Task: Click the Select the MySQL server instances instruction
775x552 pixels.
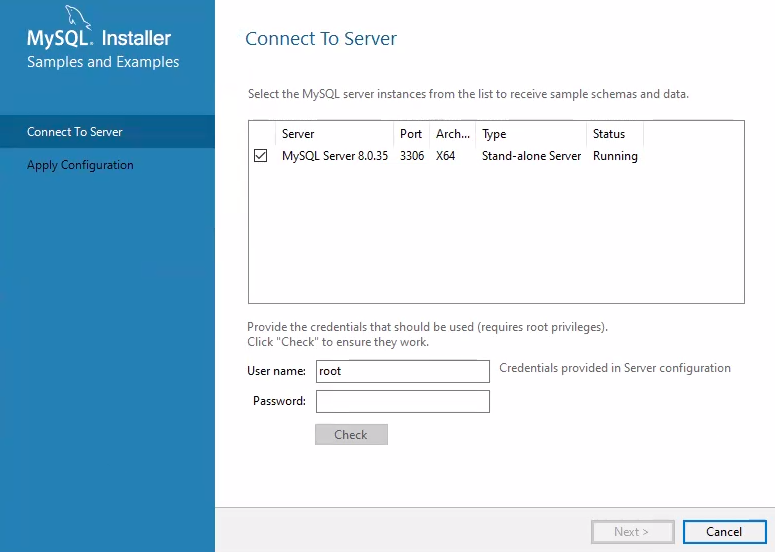Action: 468,94
